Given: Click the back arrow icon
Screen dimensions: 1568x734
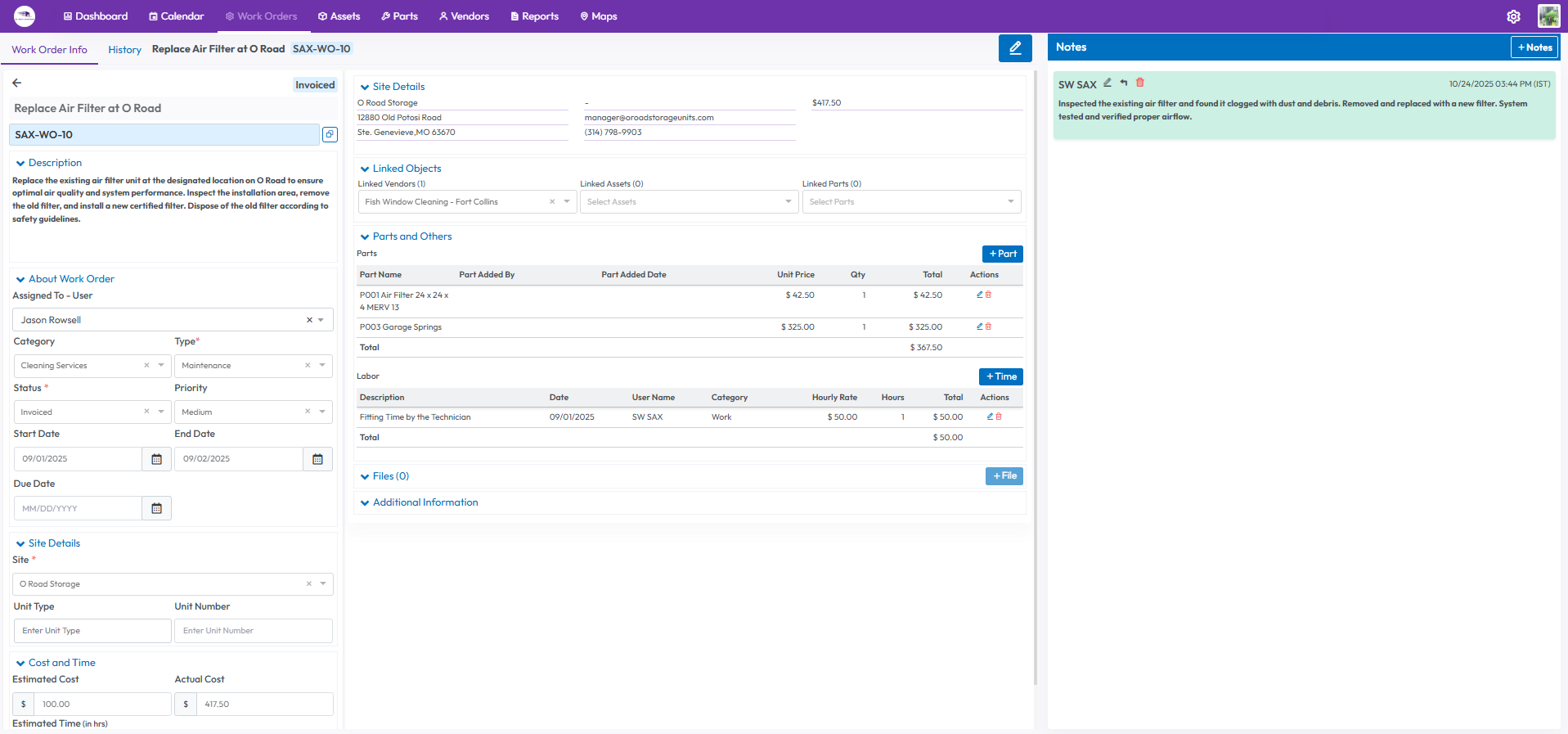Looking at the screenshot, I should (17, 83).
